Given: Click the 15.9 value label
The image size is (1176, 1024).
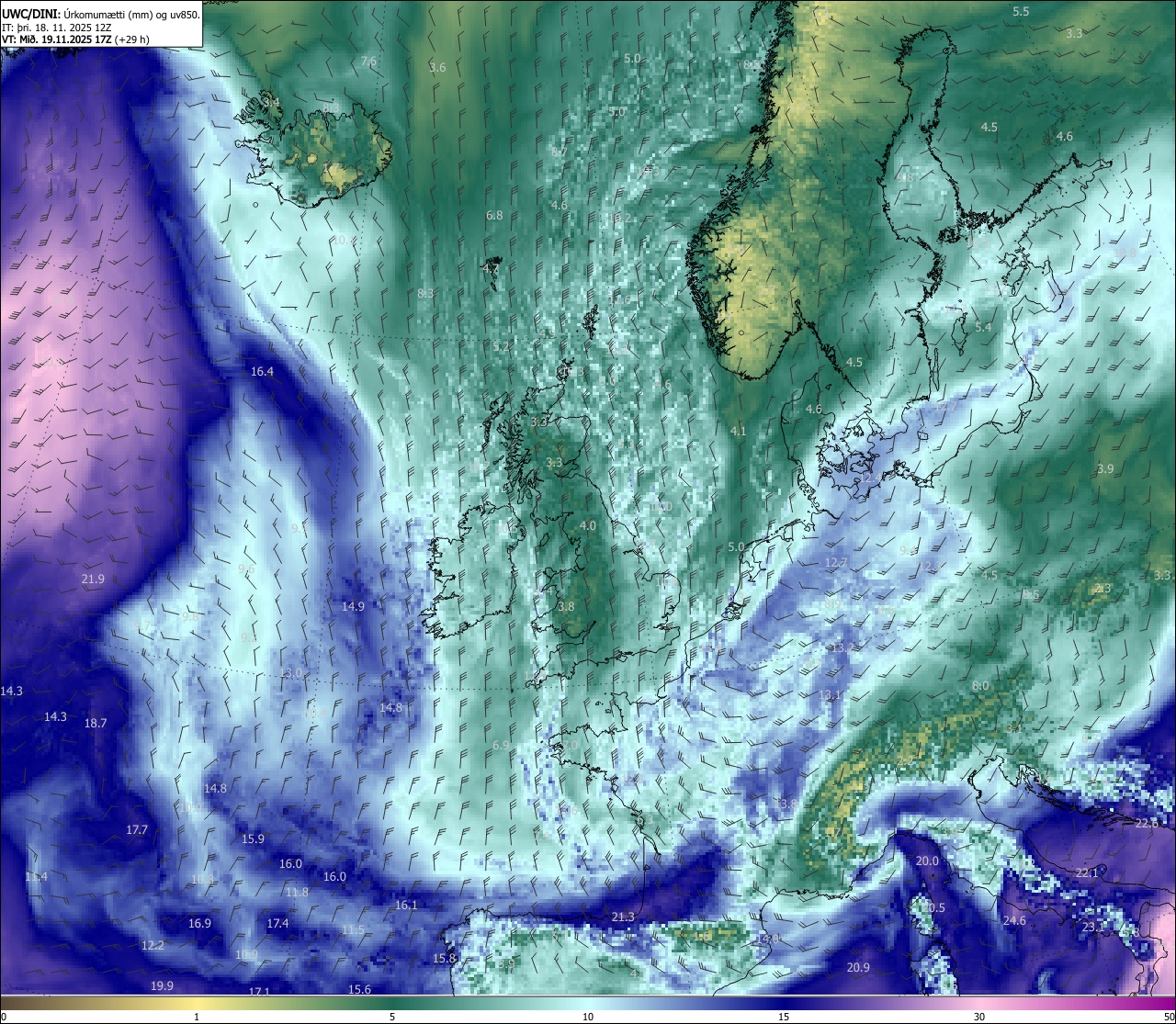Looking at the screenshot, I should tap(253, 839).
